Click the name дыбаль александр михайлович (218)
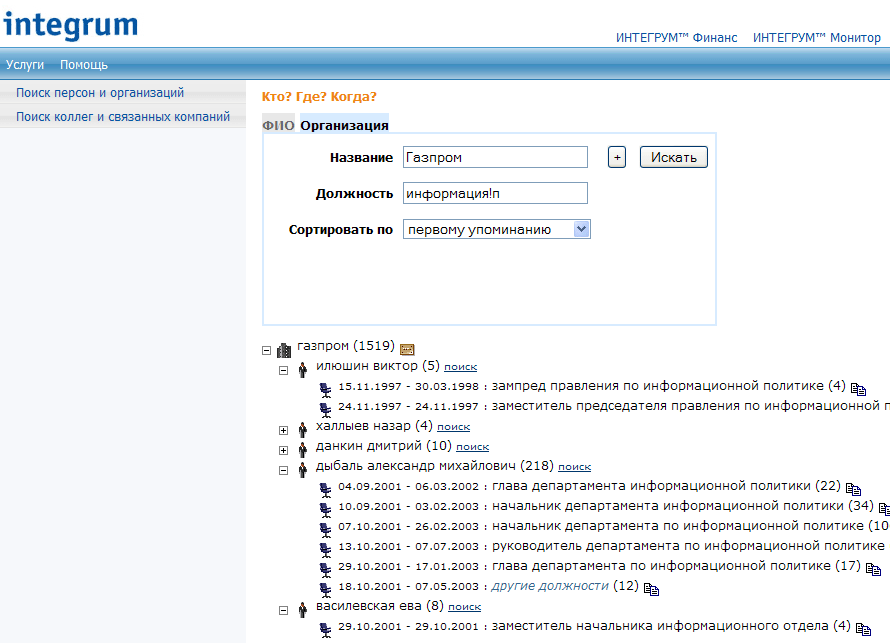The width and height of the screenshot is (890, 643). point(435,465)
